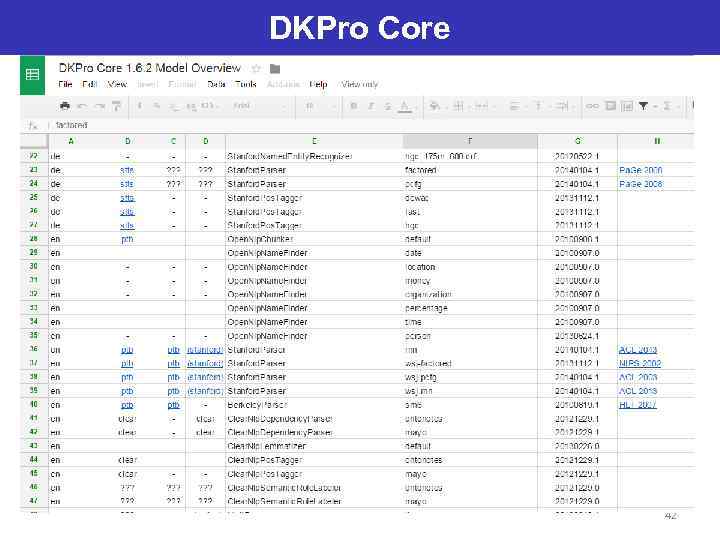Select the 'pcfg' cell in row 24

point(470,184)
